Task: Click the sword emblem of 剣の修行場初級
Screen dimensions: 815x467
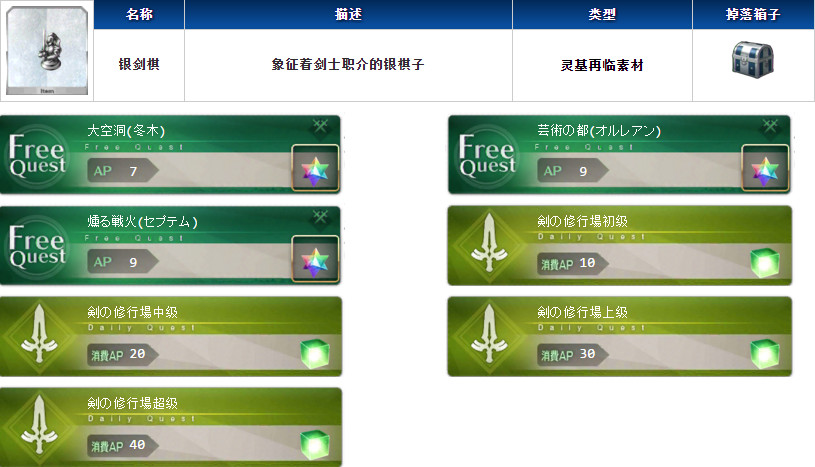Action: pos(489,243)
